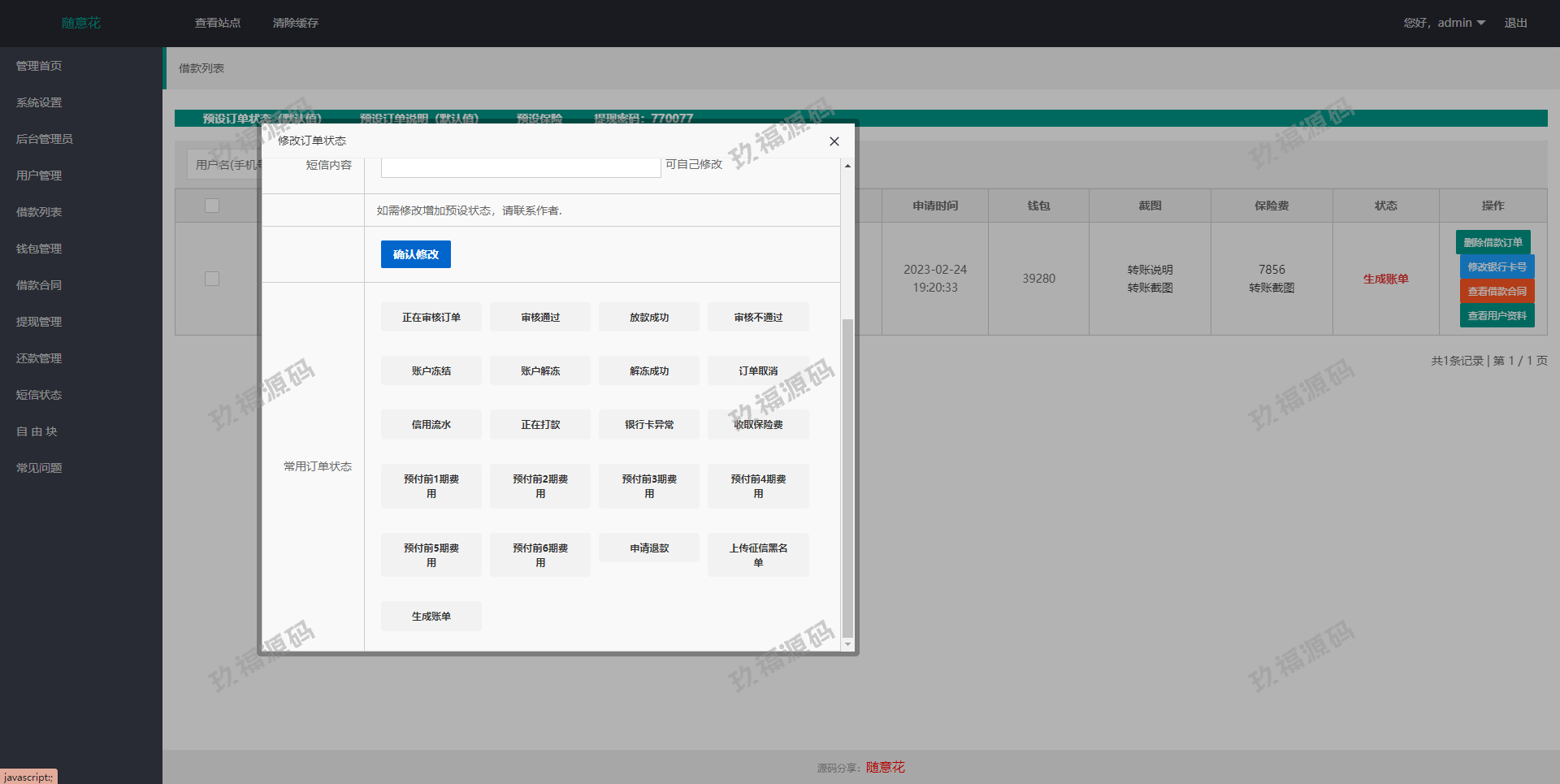1560x784 pixels.
Task: Tick the table header select-all checkbox
Action: (x=212, y=206)
